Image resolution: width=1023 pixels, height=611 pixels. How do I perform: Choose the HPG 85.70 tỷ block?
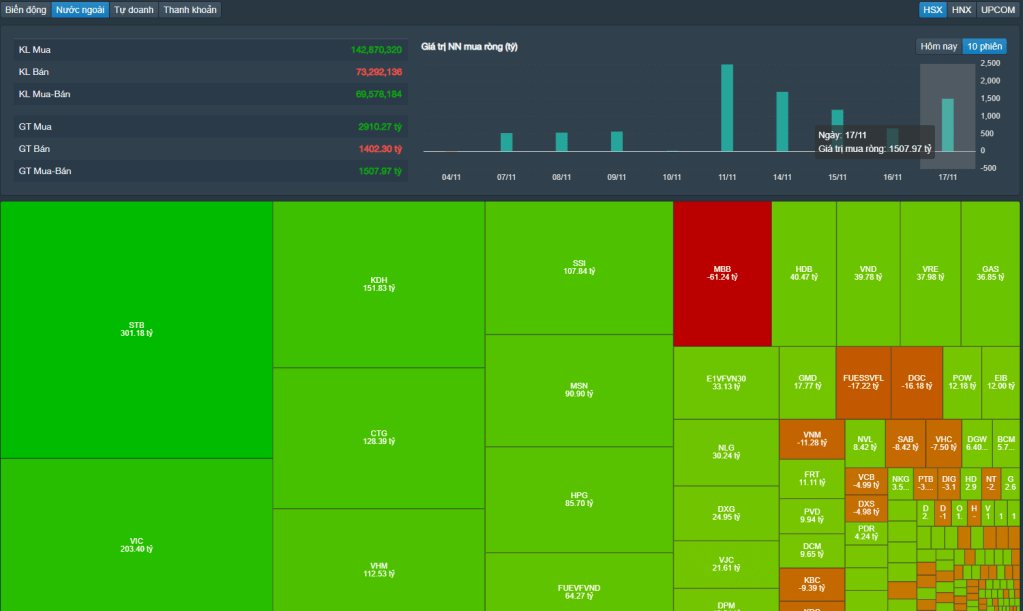[578, 498]
